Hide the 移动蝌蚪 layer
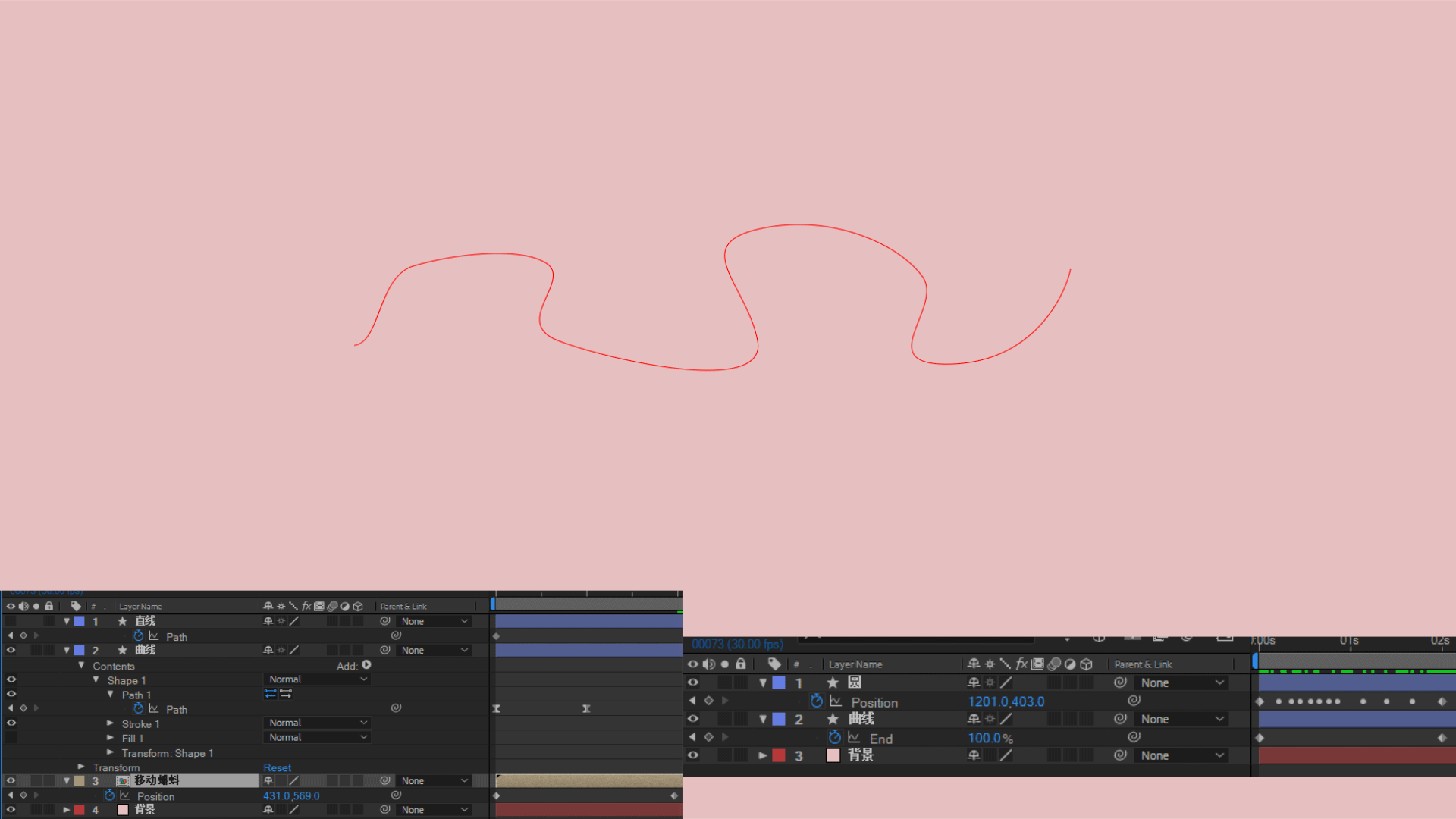 (x=11, y=780)
